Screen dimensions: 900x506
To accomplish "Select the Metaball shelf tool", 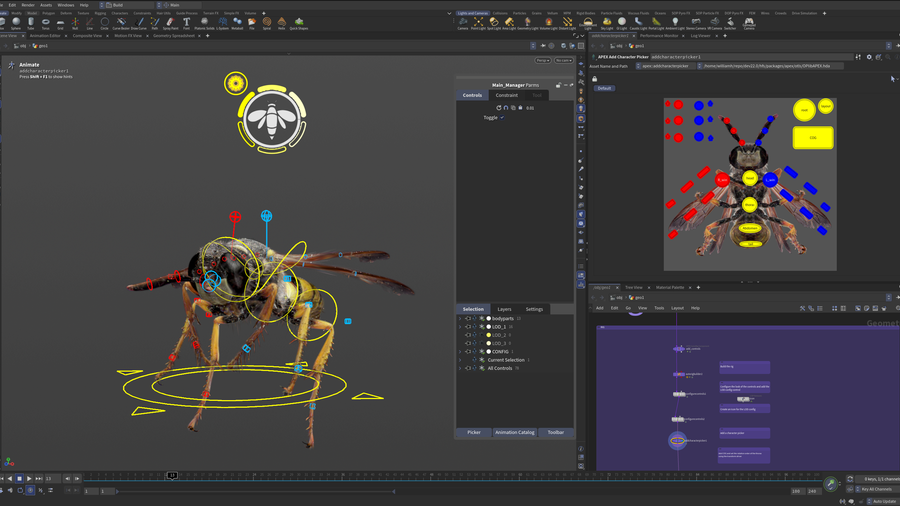I will coord(237,23).
